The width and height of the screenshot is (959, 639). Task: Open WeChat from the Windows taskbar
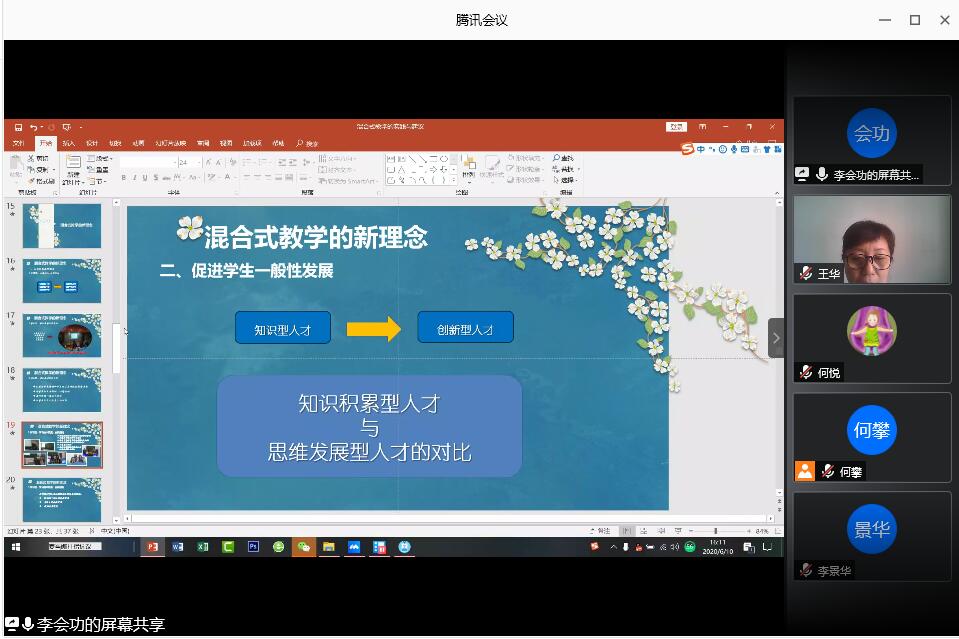pyautogui.click(x=303, y=547)
